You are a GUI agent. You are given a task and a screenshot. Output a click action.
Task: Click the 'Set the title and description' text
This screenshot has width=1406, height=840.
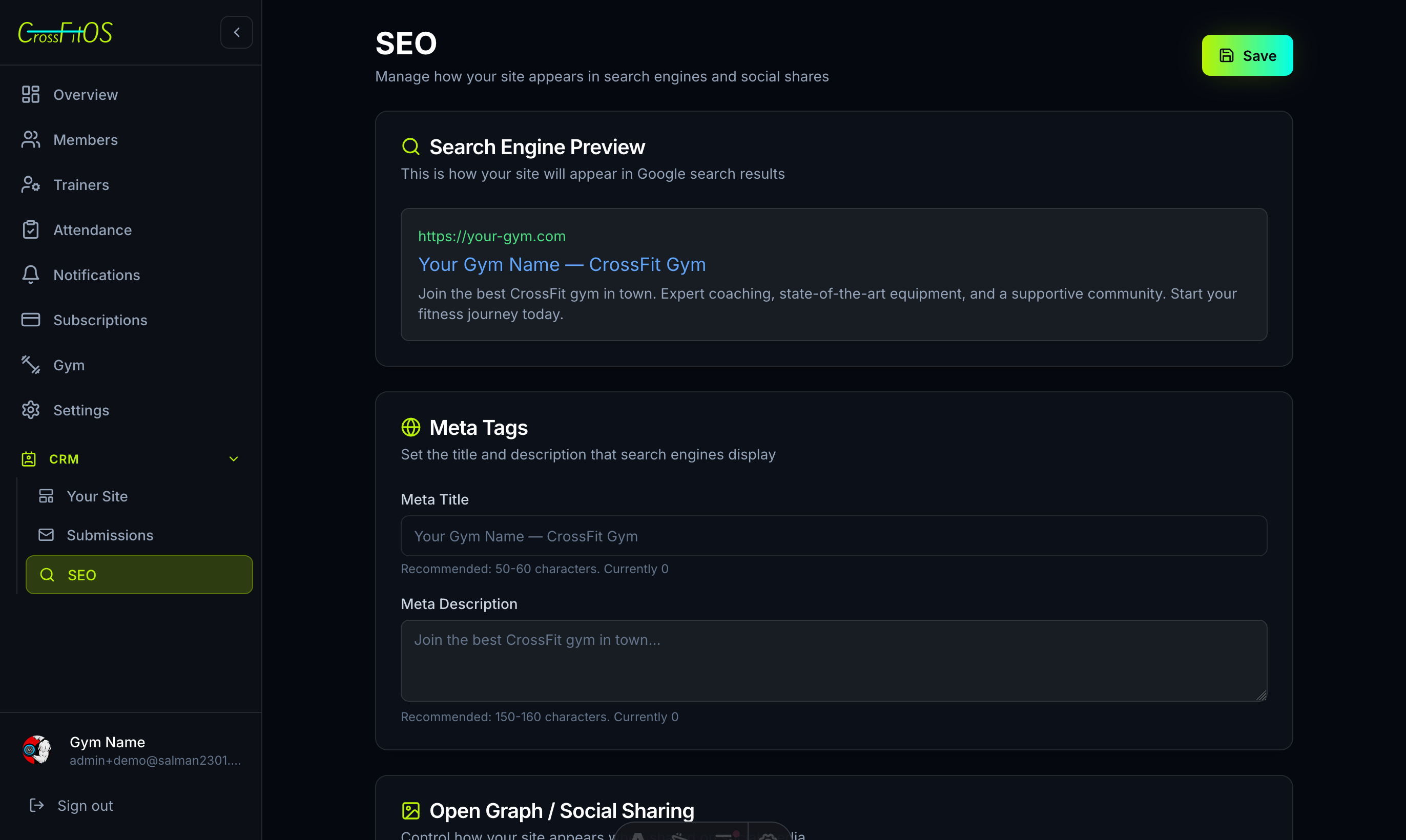pos(588,454)
